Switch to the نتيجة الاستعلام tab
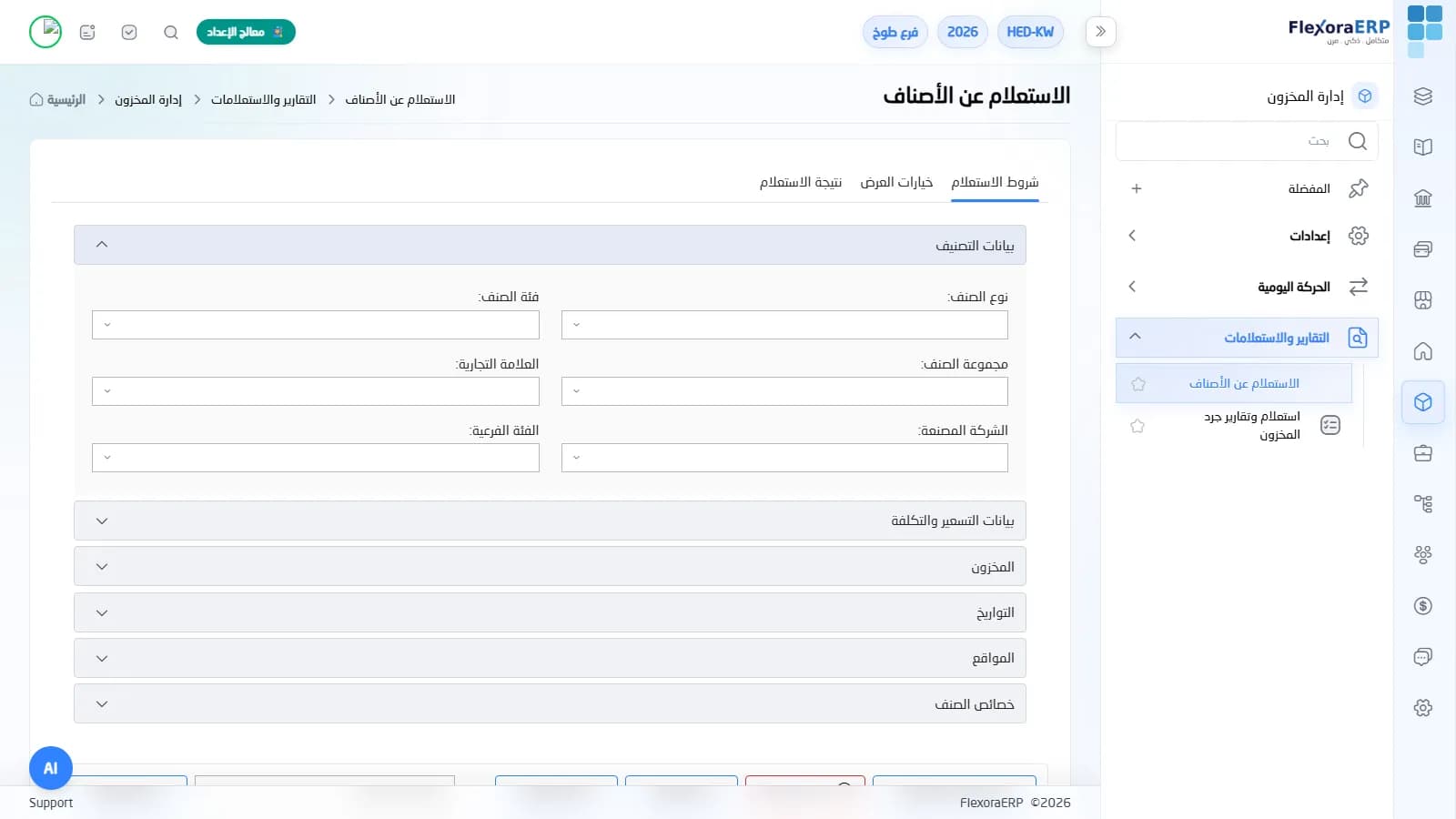1456x819 pixels. [x=801, y=182]
